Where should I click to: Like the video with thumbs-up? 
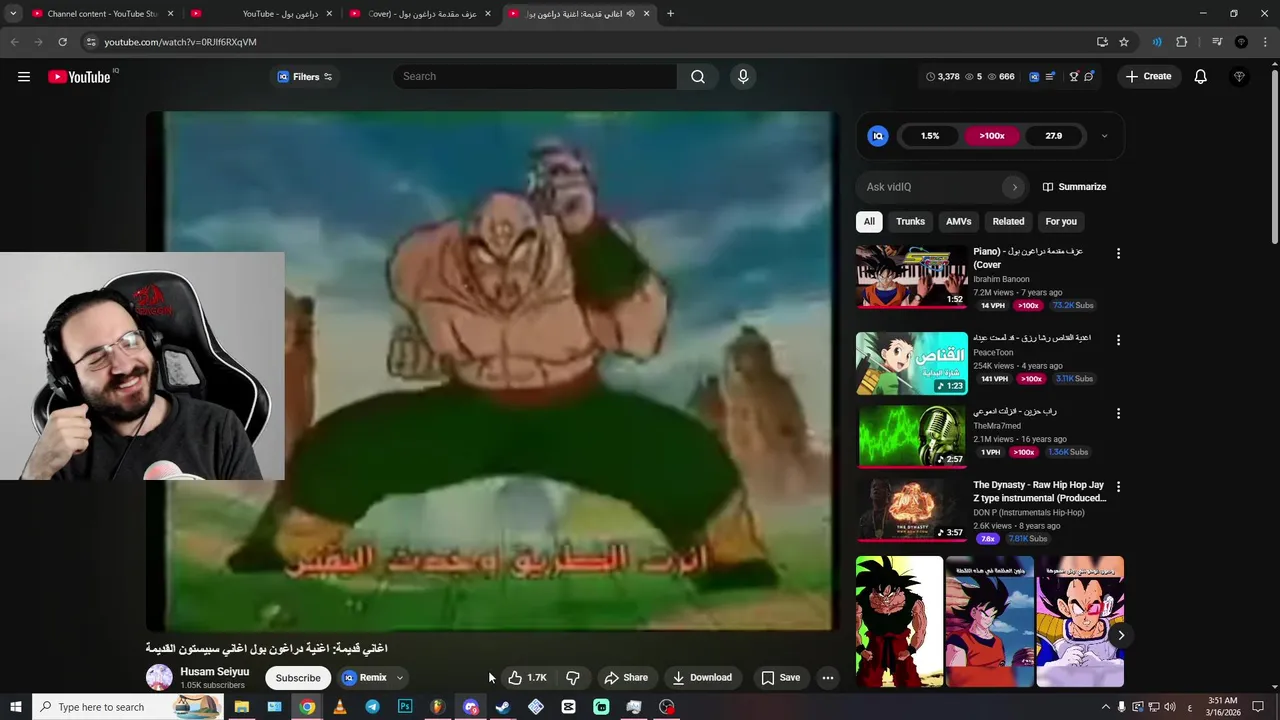527,678
